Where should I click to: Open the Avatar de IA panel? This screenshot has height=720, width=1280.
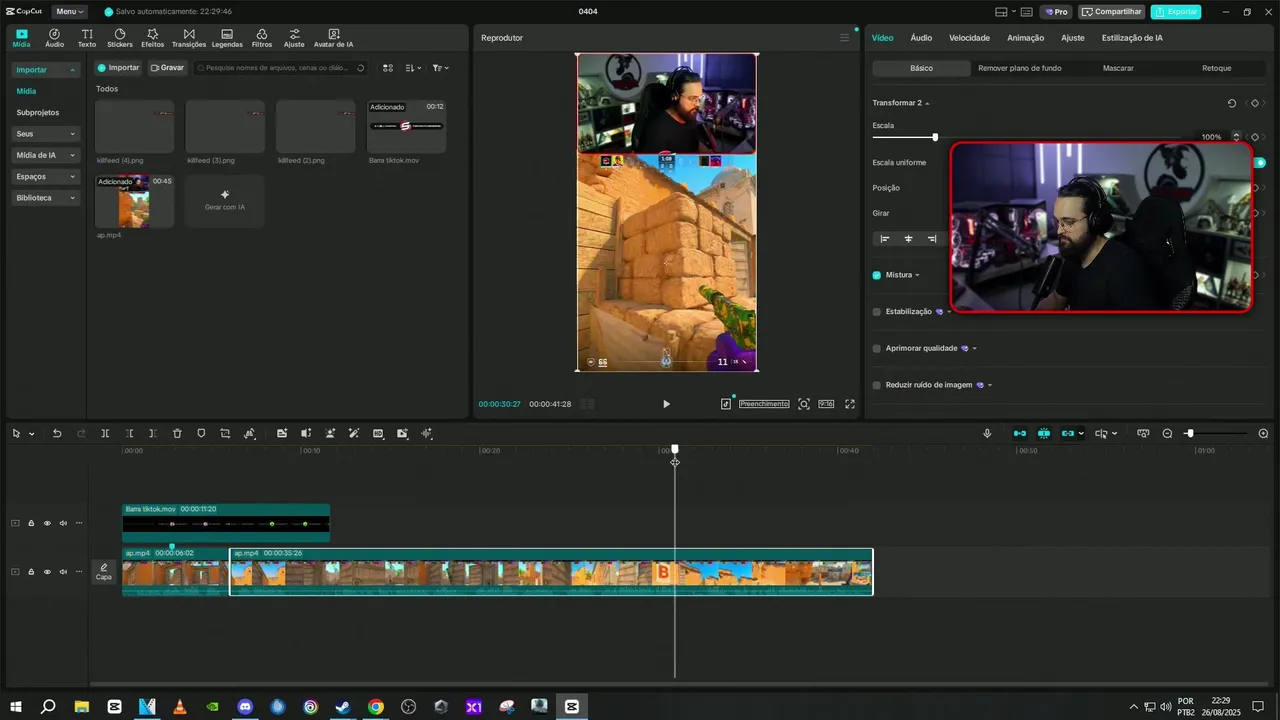[x=333, y=38]
